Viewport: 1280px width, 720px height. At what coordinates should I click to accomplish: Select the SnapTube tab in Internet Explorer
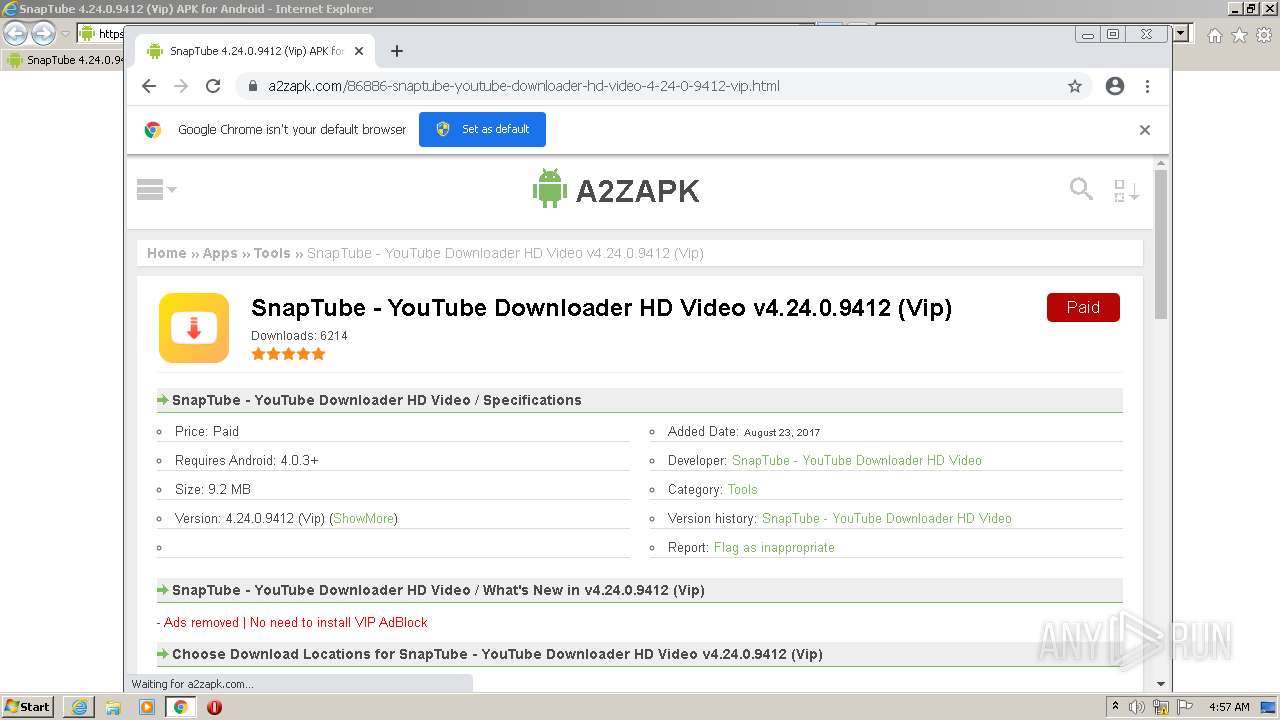[x=65, y=60]
